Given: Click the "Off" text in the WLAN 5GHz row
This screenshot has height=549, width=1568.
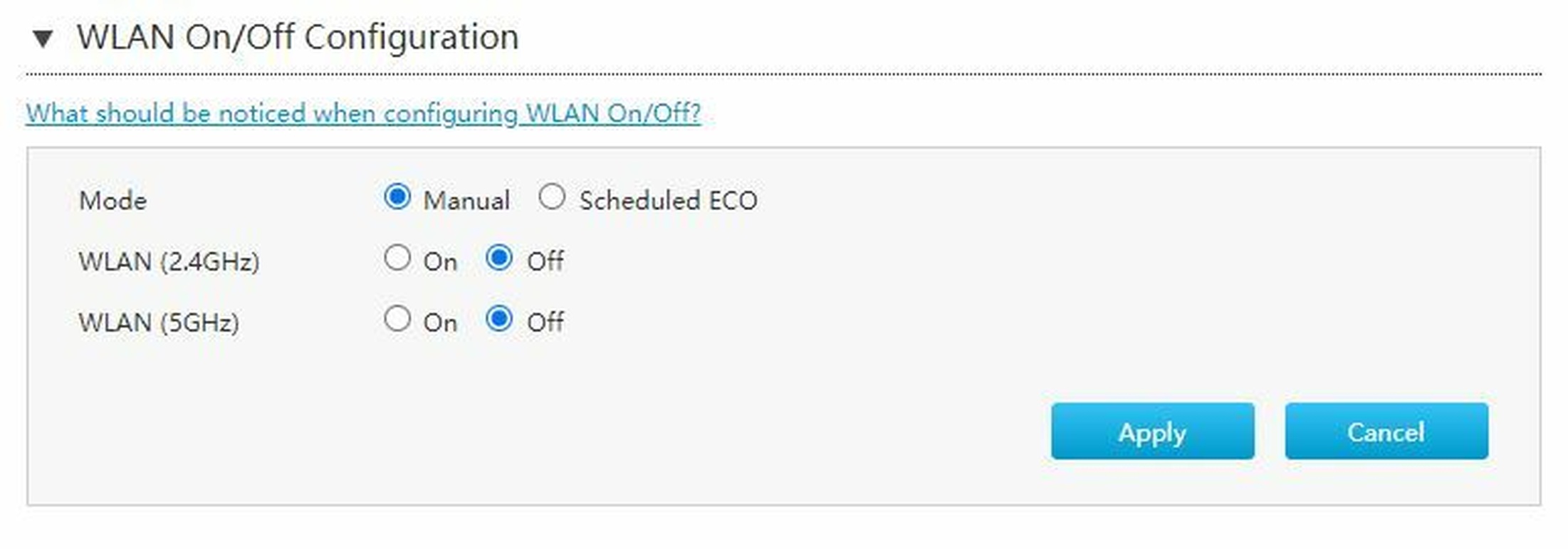Looking at the screenshot, I should click(545, 323).
